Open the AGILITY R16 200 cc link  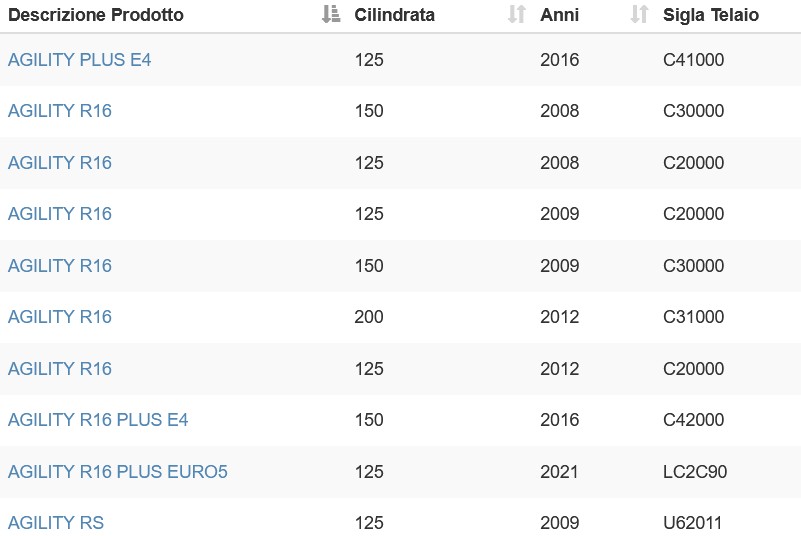tap(60, 317)
